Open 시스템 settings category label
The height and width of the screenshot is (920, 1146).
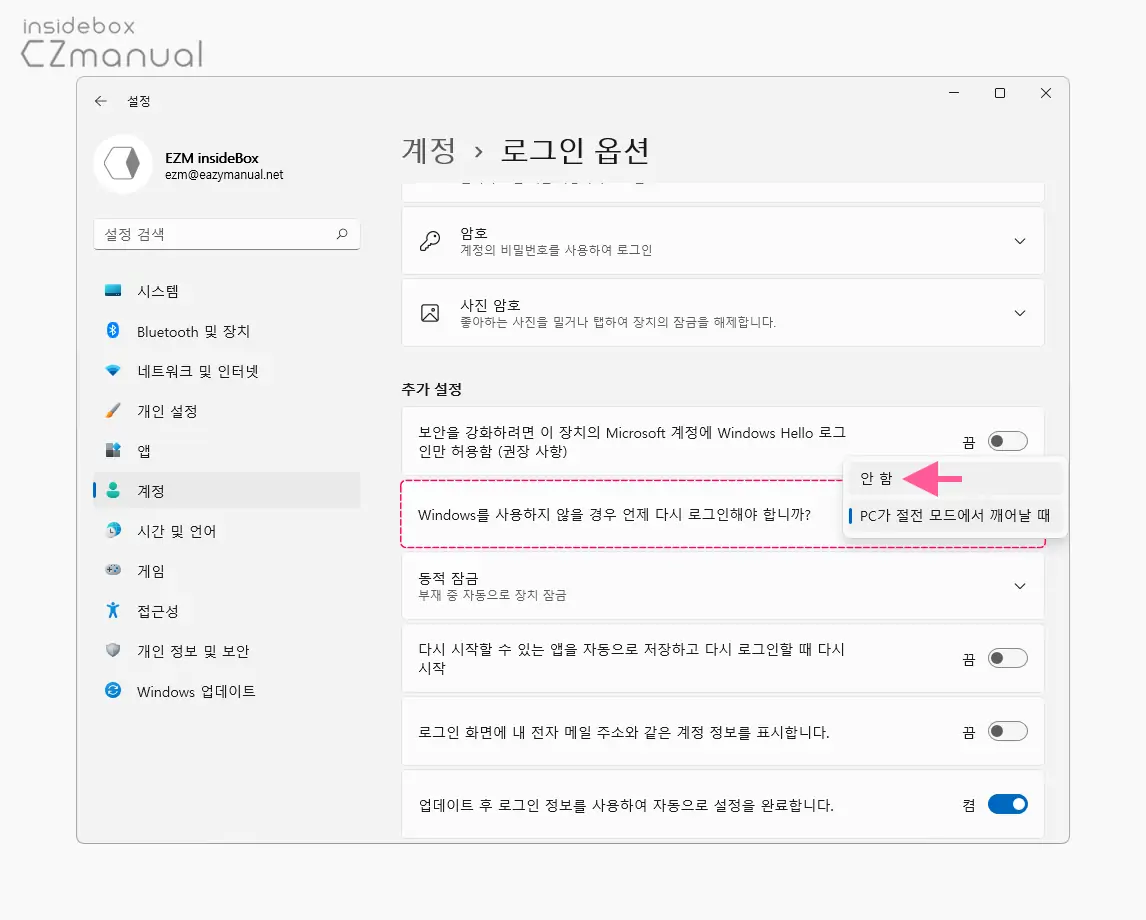[158, 291]
